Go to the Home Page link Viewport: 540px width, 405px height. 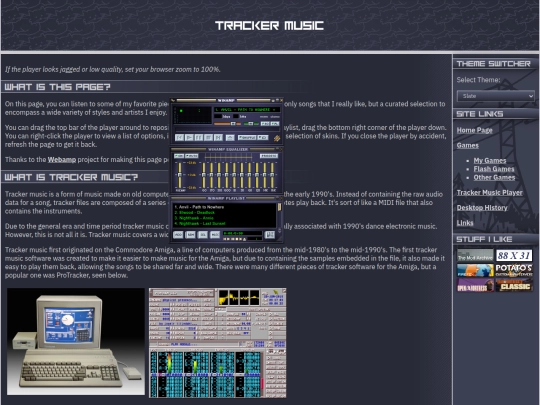point(474,130)
